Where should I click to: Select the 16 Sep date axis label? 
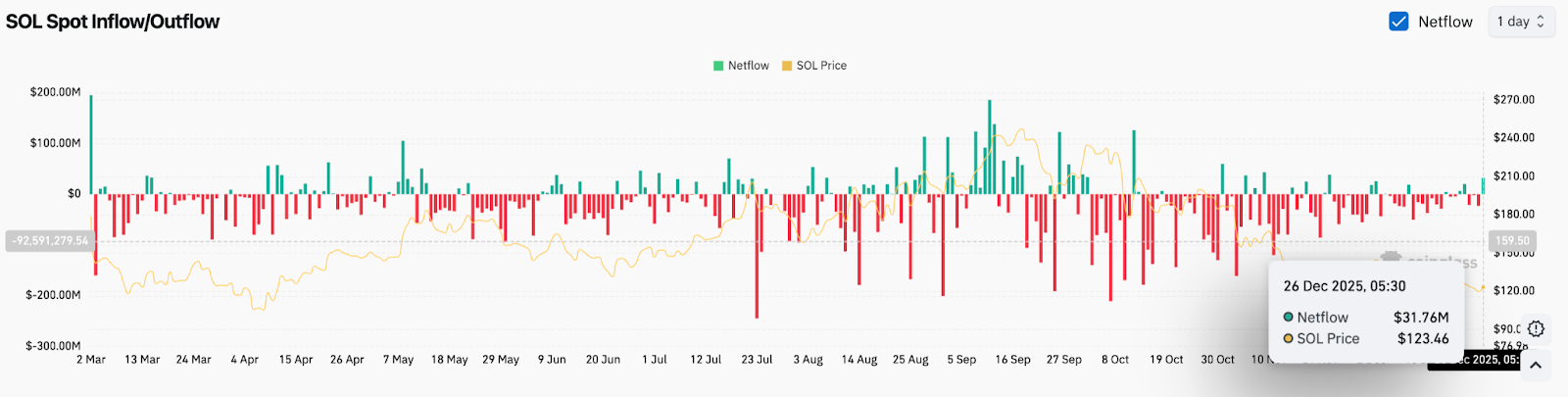pos(1012,360)
